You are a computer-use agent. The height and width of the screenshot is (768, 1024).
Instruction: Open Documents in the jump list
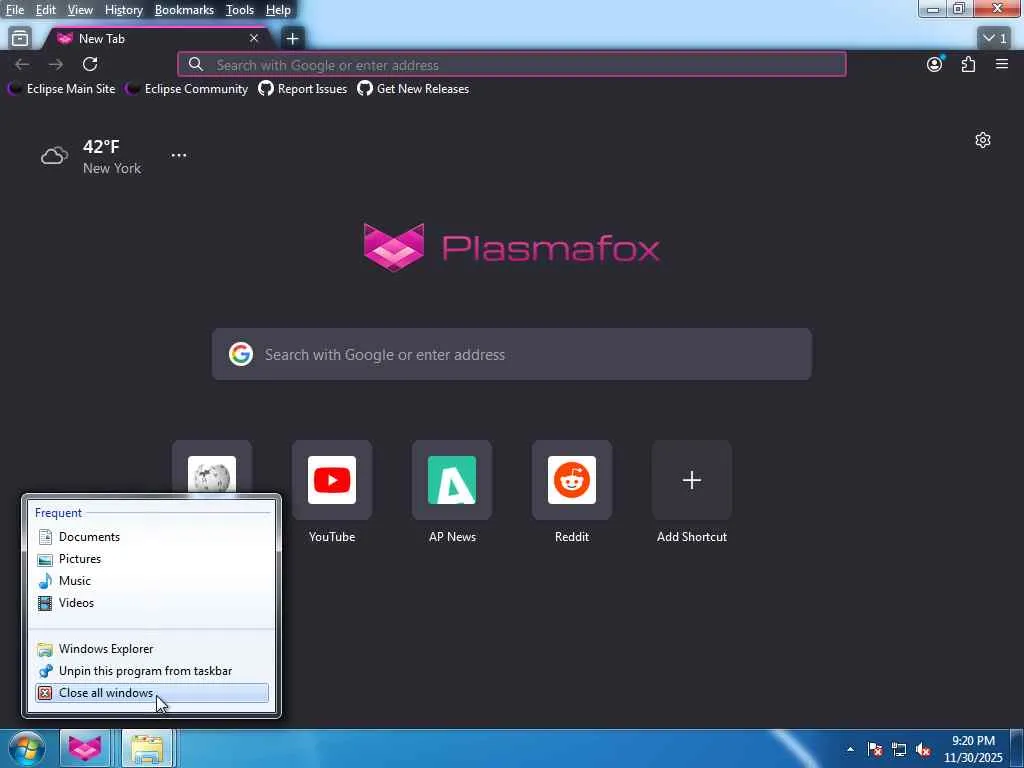tap(152, 537)
